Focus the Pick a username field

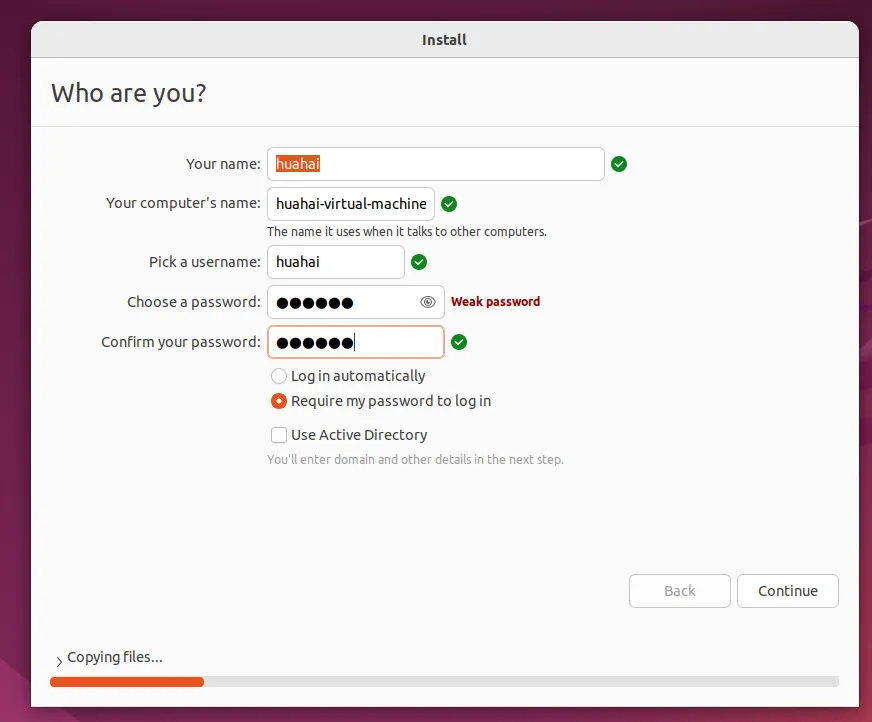336,262
